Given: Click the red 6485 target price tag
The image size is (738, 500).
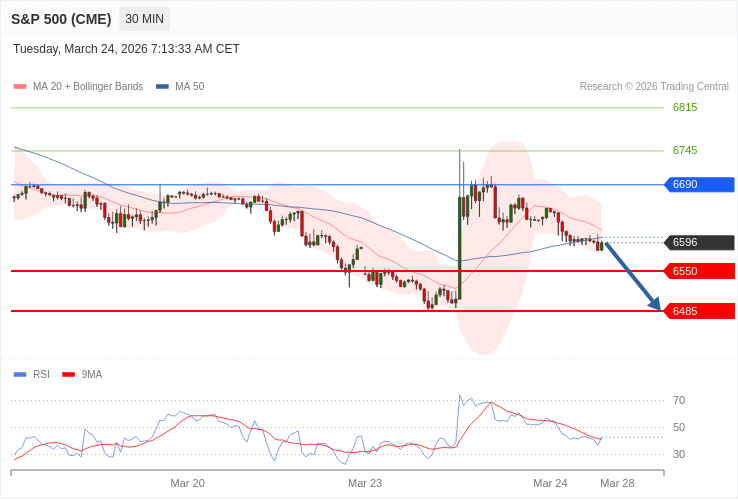Looking at the screenshot, I should click(699, 311).
